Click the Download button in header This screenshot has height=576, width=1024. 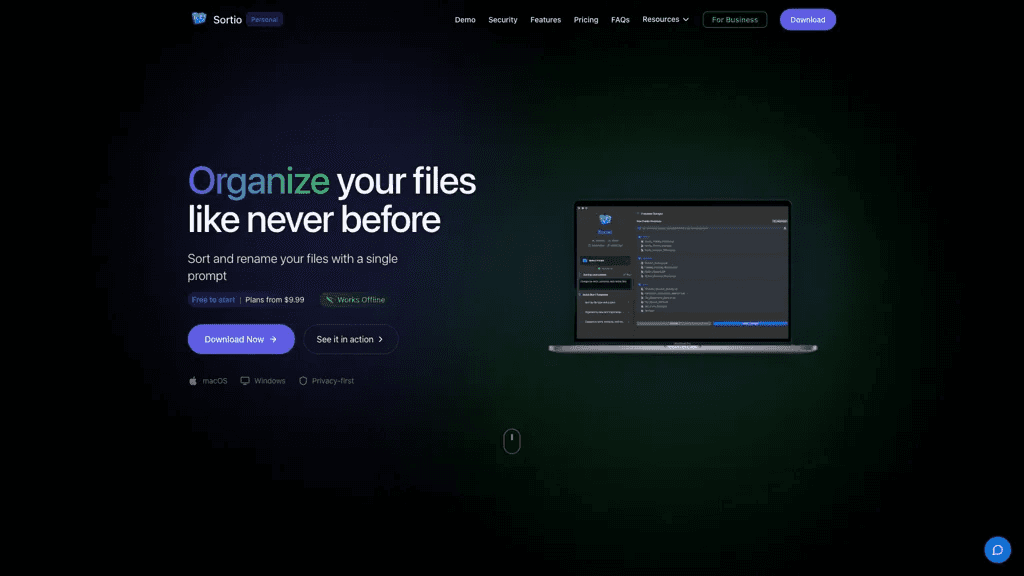pyautogui.click(x=808, y=20)
